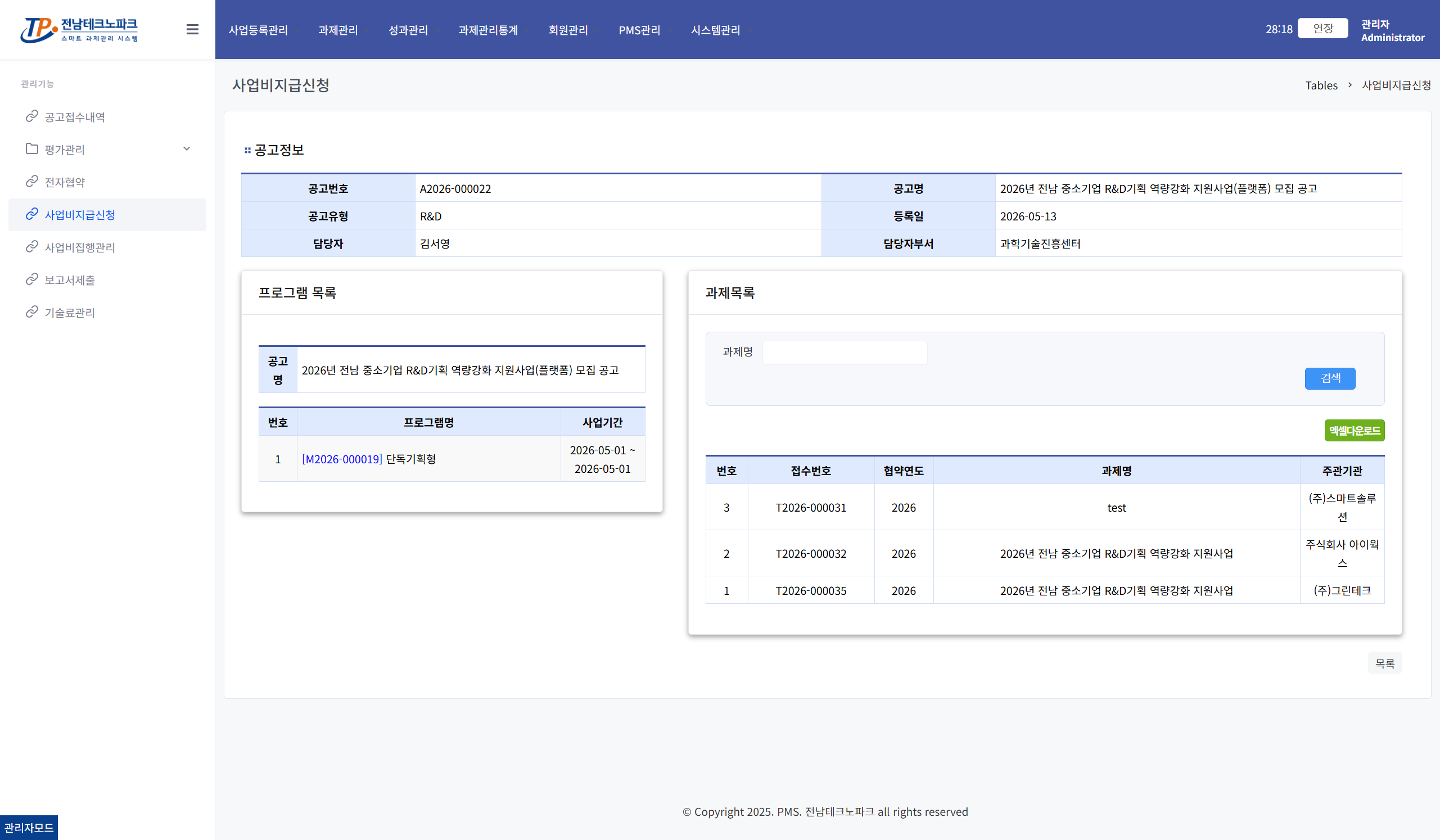Open 보고서제출 sidebar item
This screenshot has height=840, width=1440.
pyautogui.click(x=70, y=280)
